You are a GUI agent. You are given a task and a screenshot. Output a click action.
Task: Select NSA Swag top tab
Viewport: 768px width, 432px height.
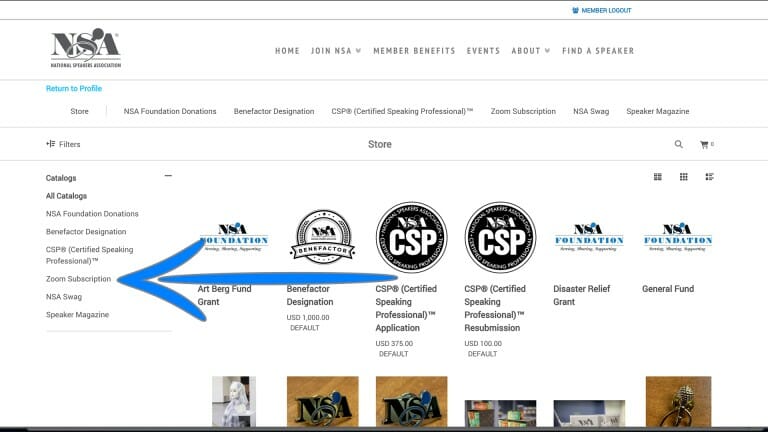pos(591,111)
